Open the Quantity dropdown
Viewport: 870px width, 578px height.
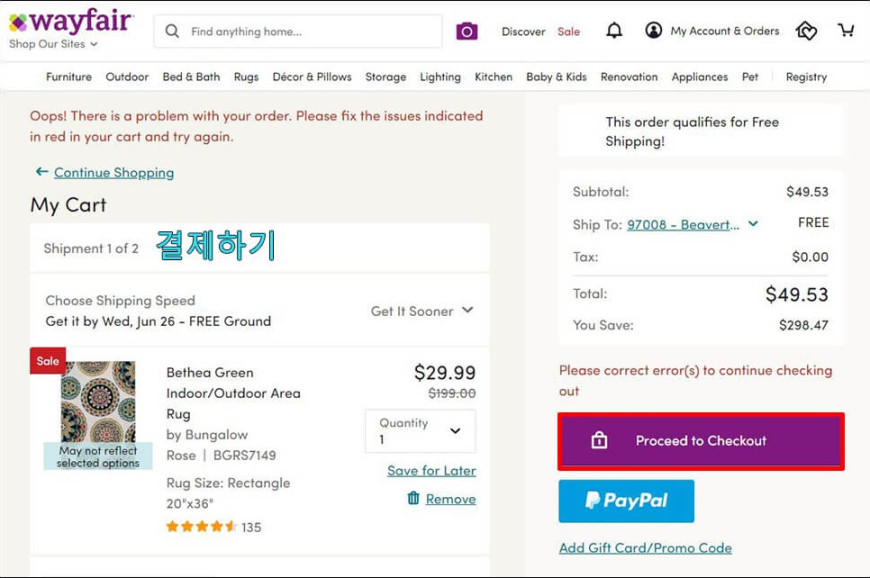(x=420, y=431)
